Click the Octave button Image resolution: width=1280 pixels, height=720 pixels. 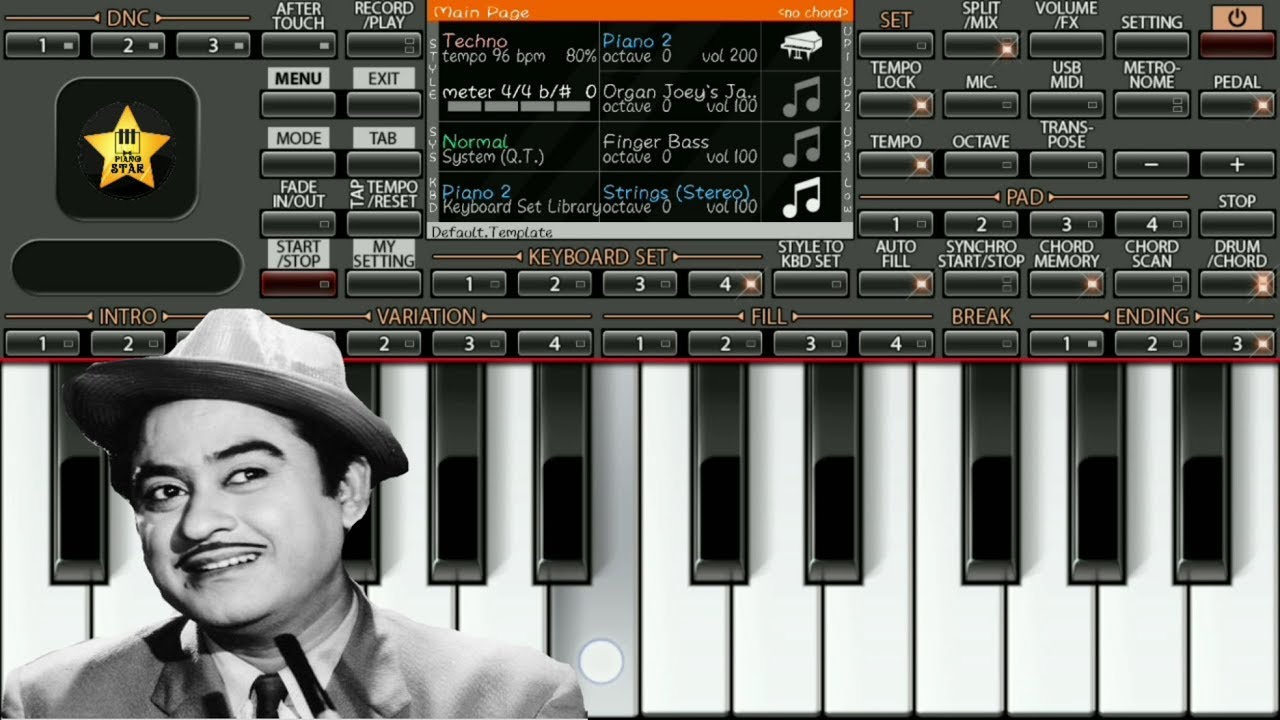(981, 164)
